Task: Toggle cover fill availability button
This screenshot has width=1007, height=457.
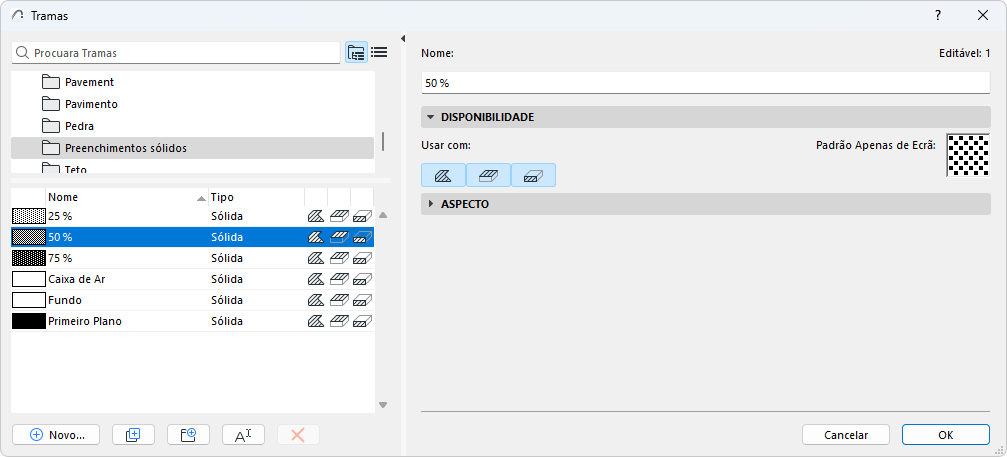Action: tap(489, 175)
